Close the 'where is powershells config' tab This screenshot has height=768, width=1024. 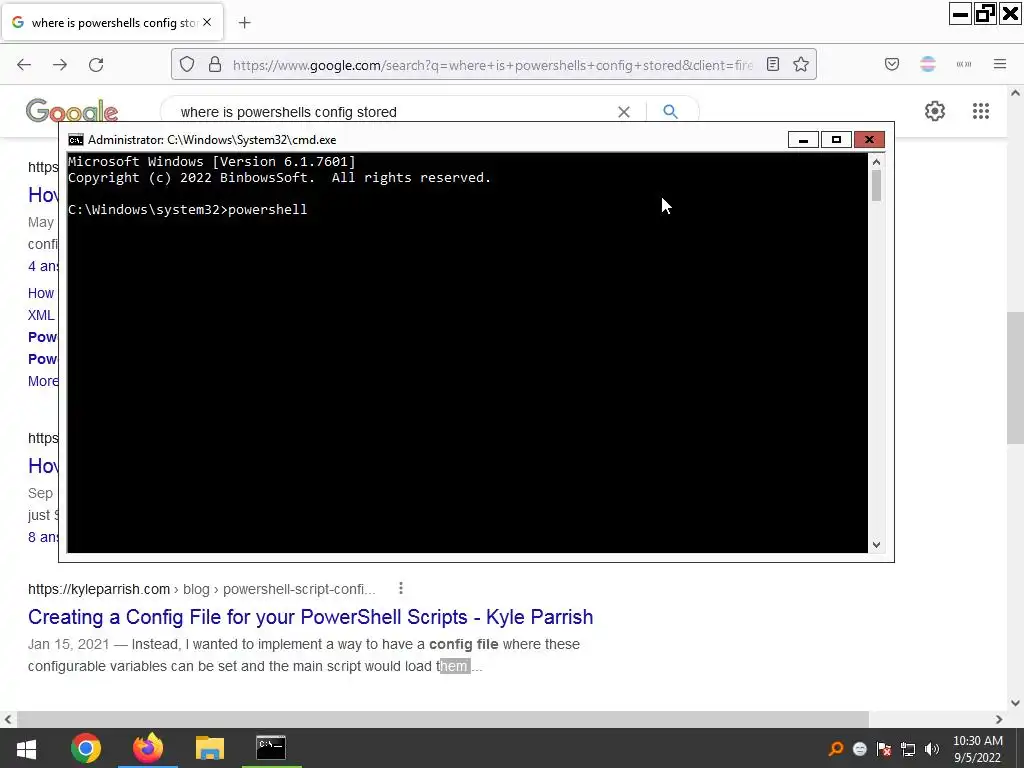point(207,22)
